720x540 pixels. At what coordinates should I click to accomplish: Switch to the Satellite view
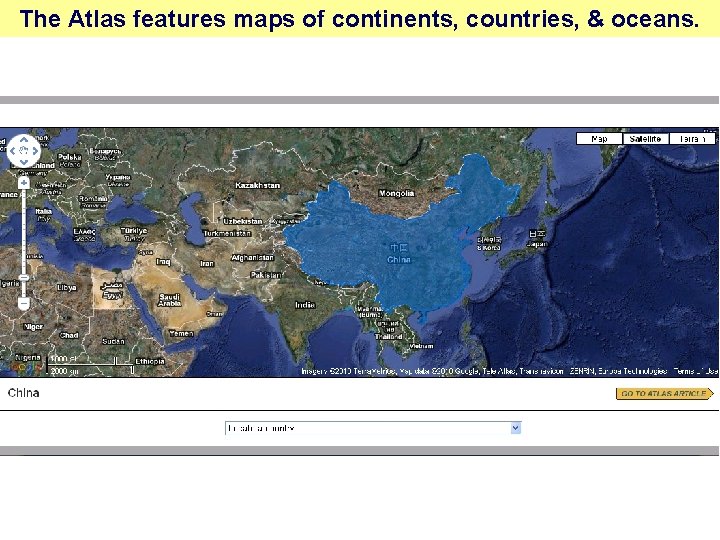646,139
